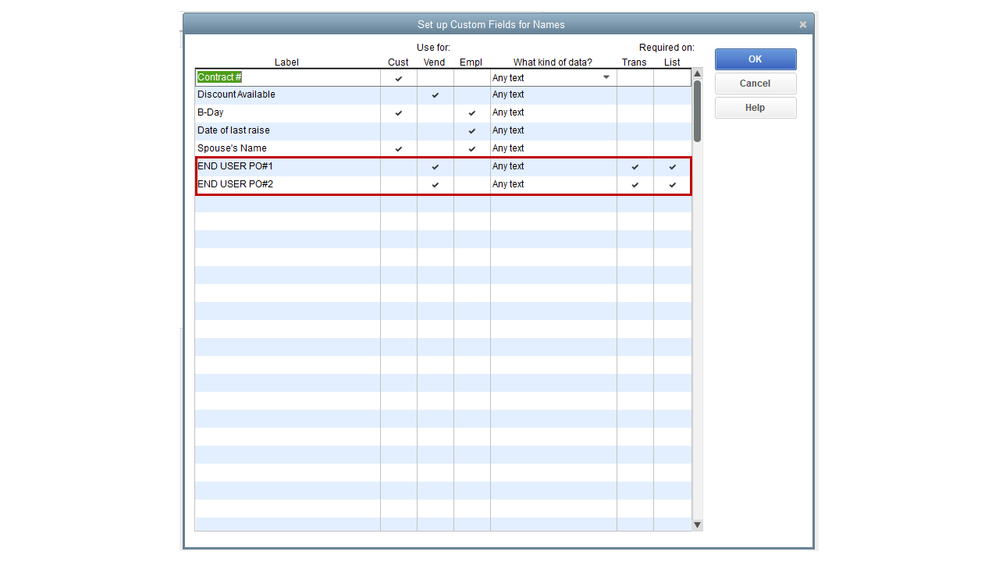Open data type dropdown for Contract #
This screenshot has width=999, height=562.
(606, 77)
